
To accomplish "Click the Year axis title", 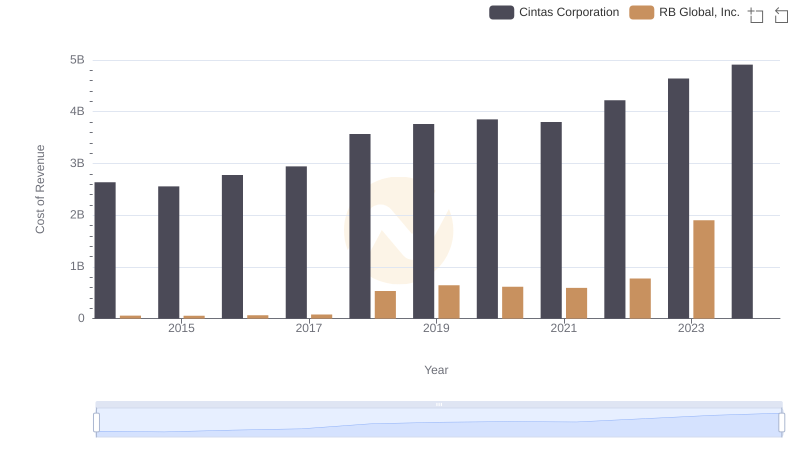I will click(436, 370).
